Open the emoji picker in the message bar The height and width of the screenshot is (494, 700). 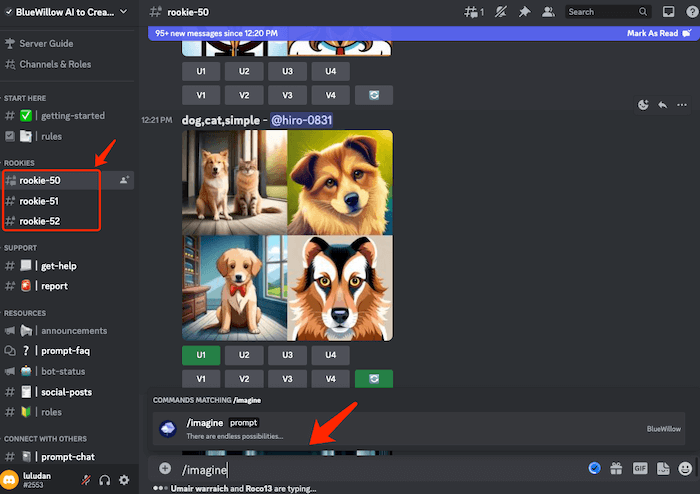coord(685,468)
